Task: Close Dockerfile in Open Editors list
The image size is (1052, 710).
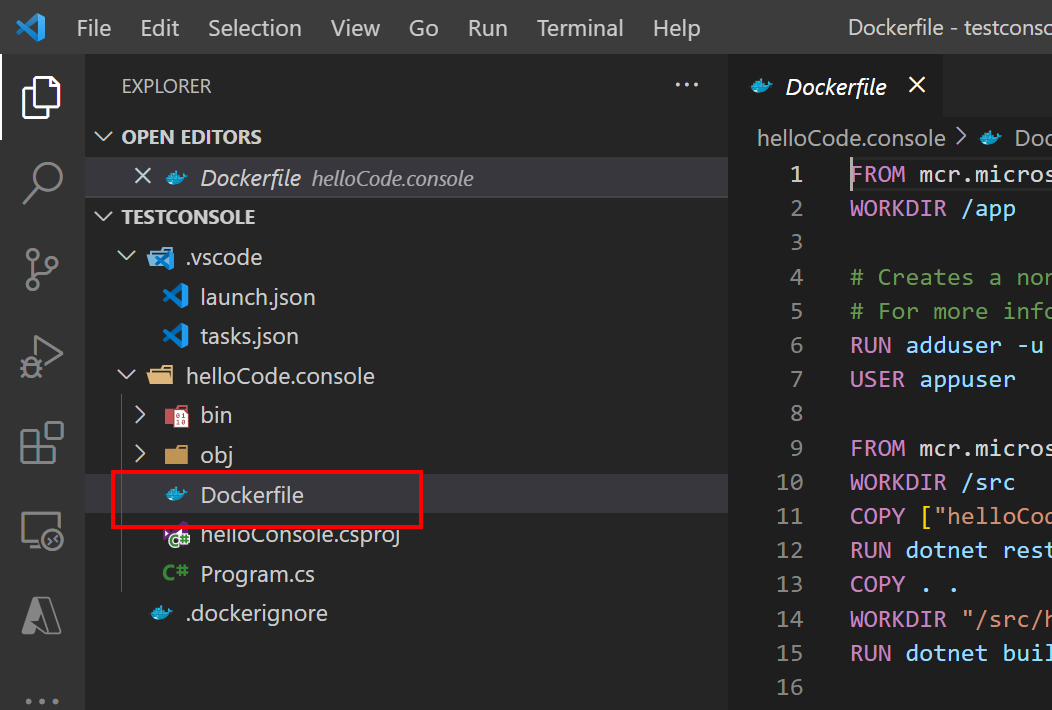Action: click(x=142, y=176)
